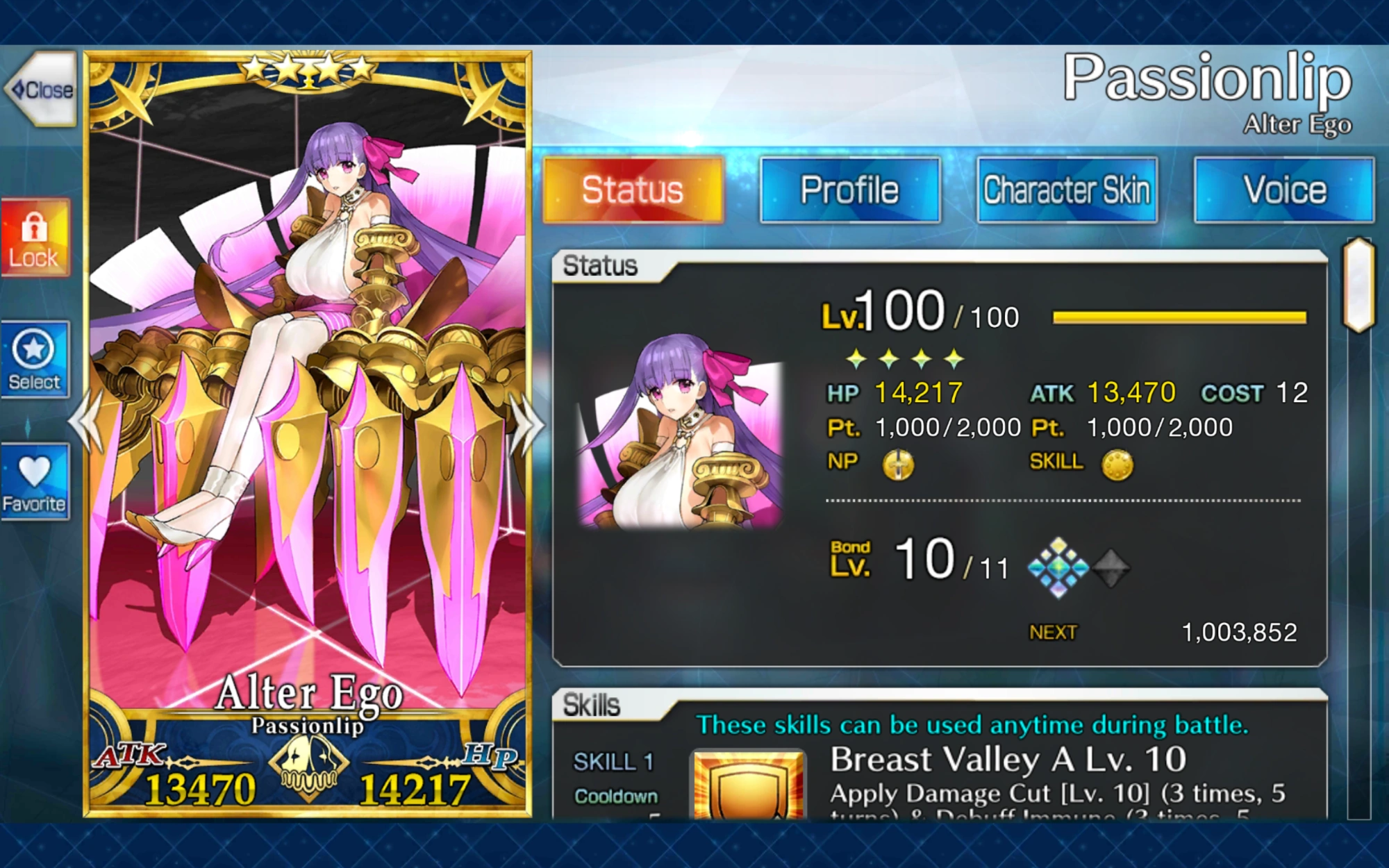Switch to the Character Skin tab
The width and height of the screenshot is (1389, 868).
[1067, 190]
